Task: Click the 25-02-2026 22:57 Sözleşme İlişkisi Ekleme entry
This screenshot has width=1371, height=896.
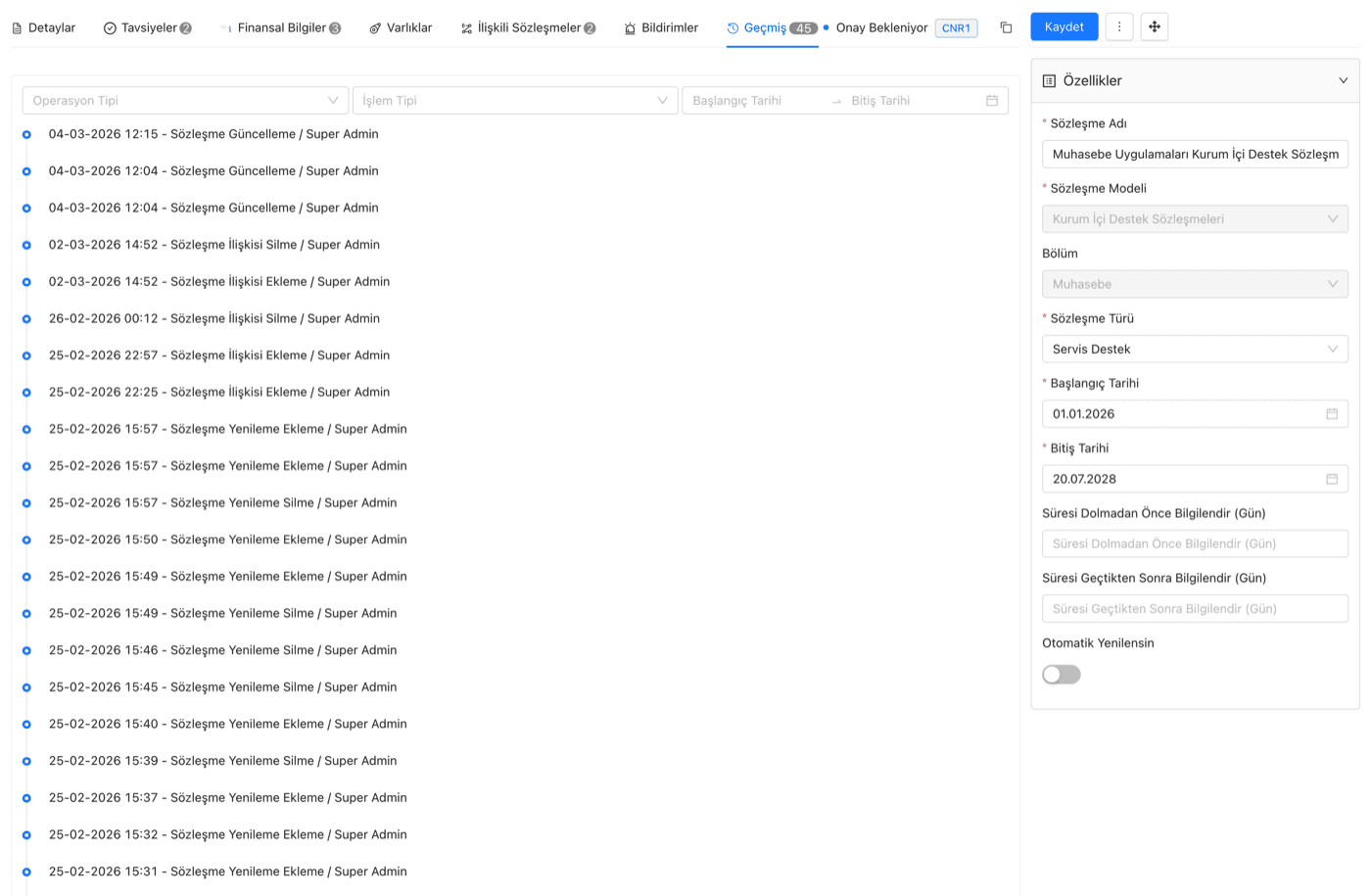Action: [219, 355]
